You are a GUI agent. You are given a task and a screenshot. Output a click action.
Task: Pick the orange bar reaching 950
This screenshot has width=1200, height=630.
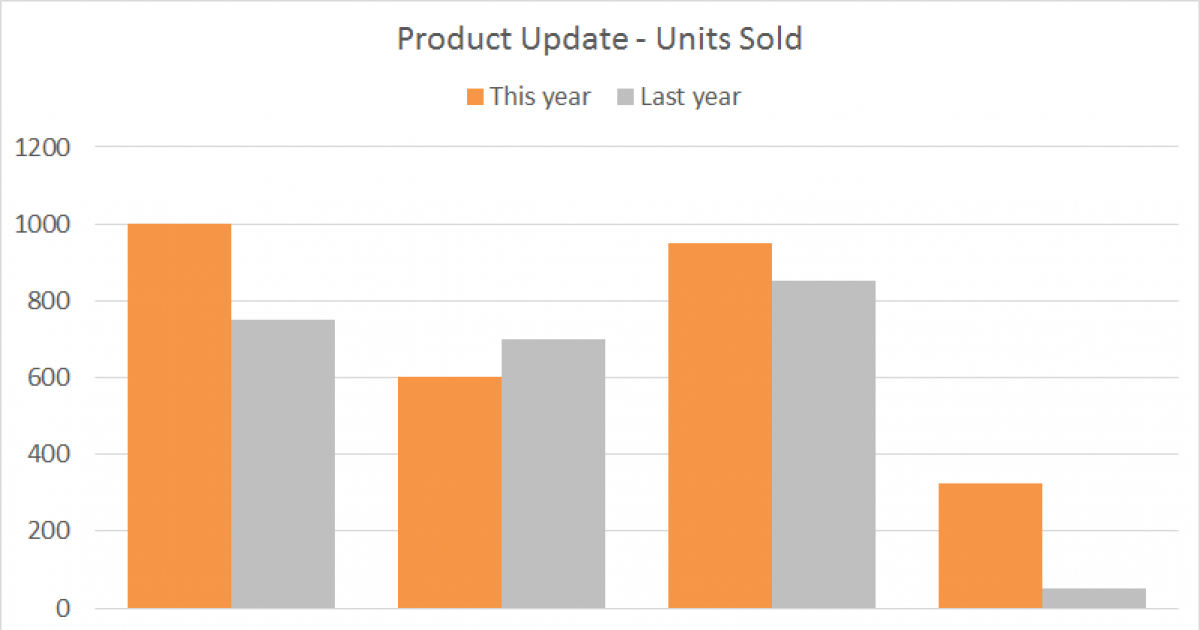(720, 425)
